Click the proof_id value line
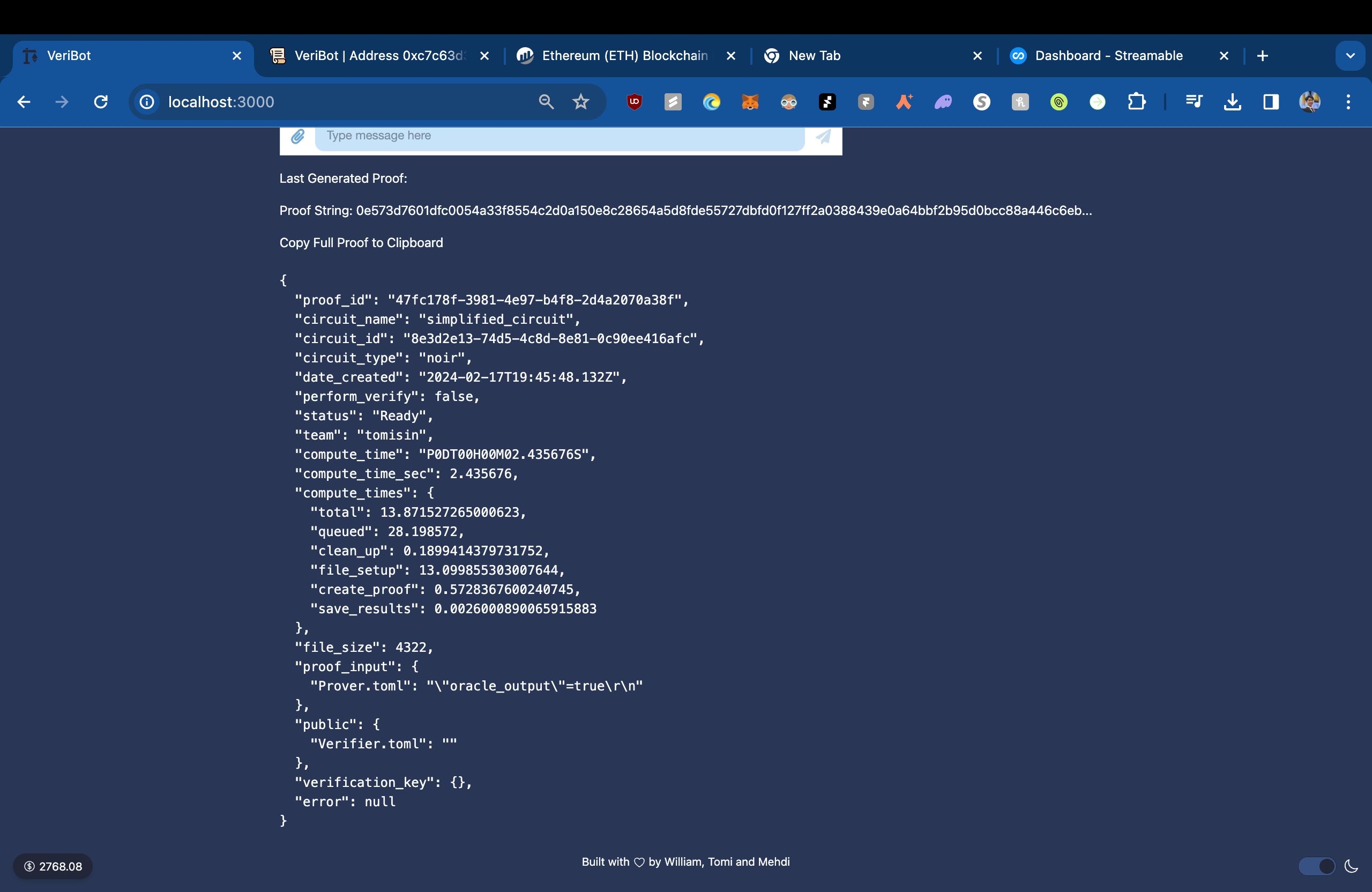The width and height of the screenshot is (1372, 892). tap(492, 300)
